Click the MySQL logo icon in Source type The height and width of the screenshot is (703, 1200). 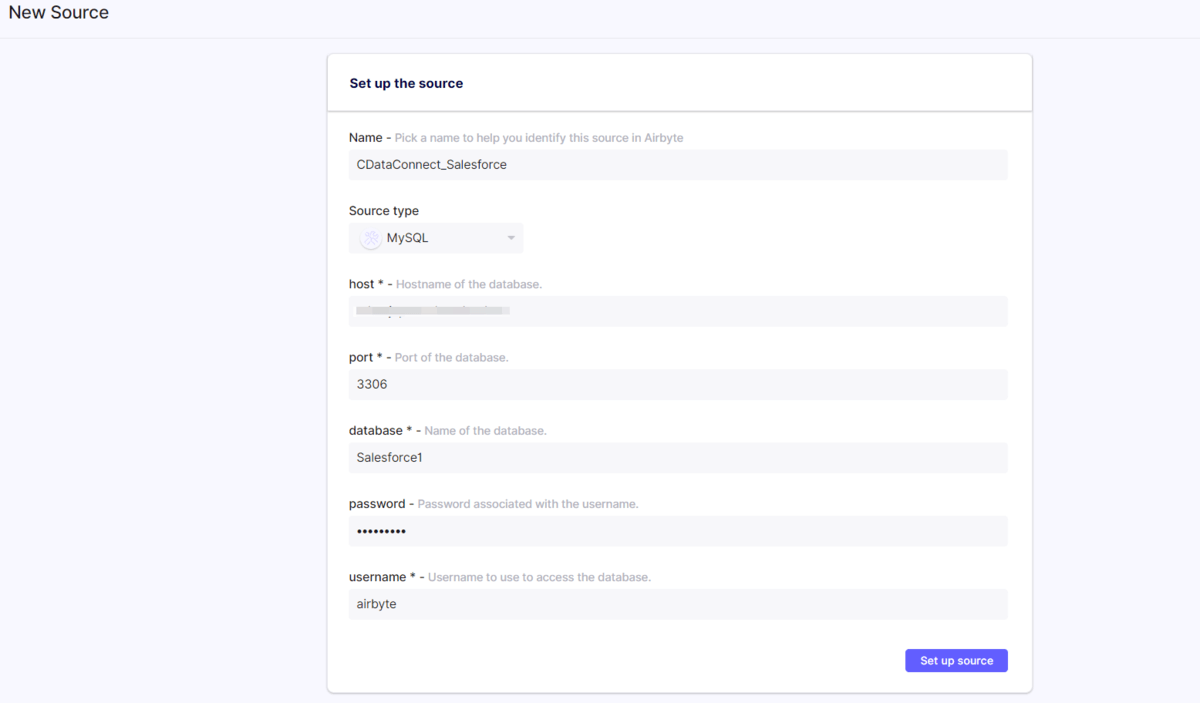click(x=371, y=238)
